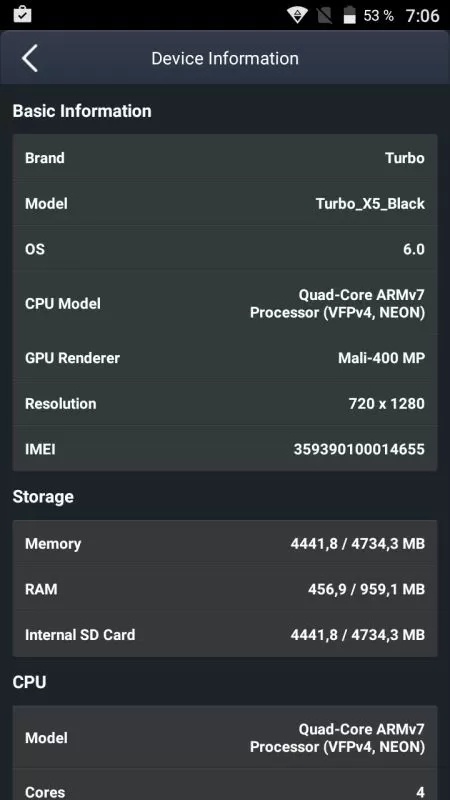Select the RAM usage row
This screenshot has height=800, width=450.
(x=225, y=589)
